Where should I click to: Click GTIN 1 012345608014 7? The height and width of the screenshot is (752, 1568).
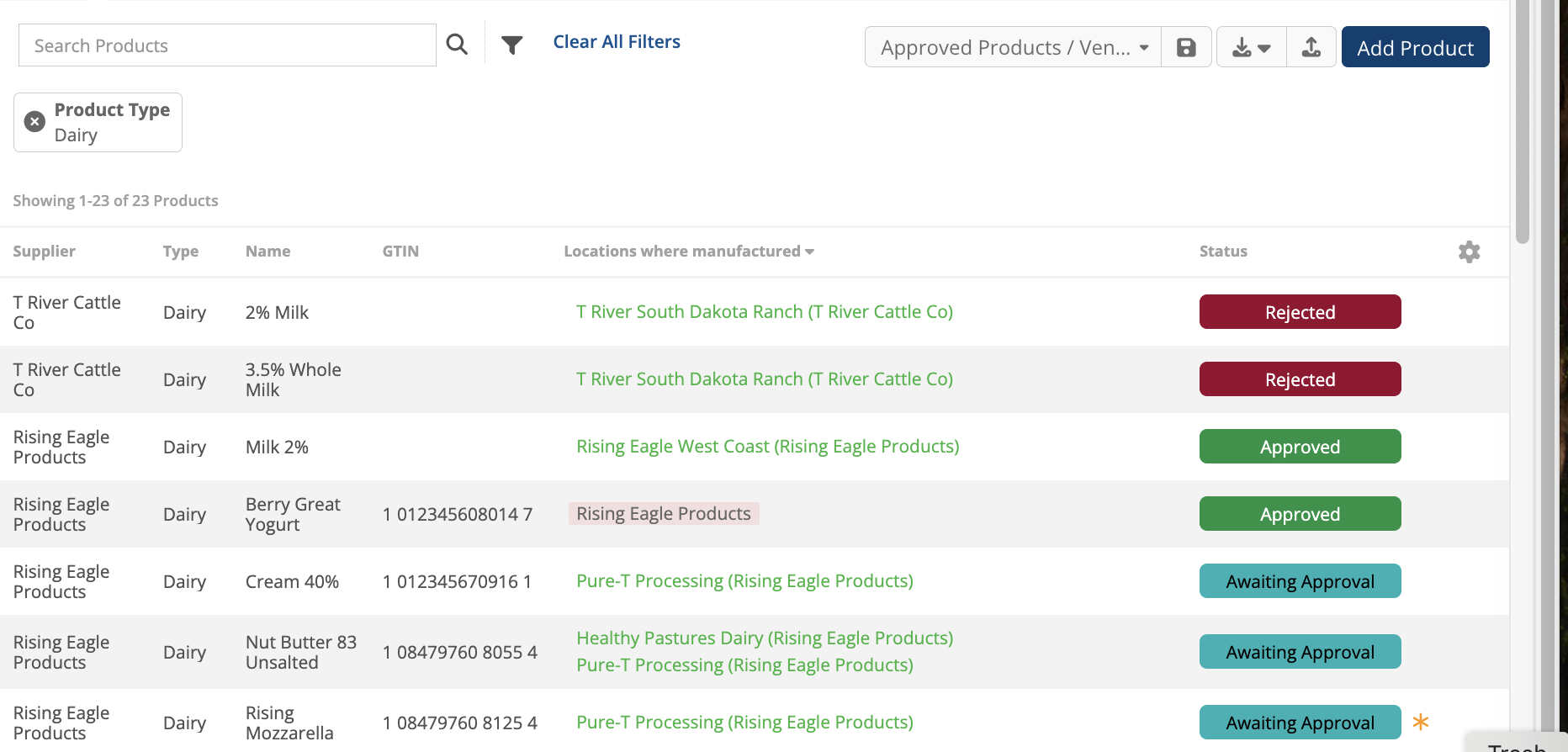click(458, 515)
